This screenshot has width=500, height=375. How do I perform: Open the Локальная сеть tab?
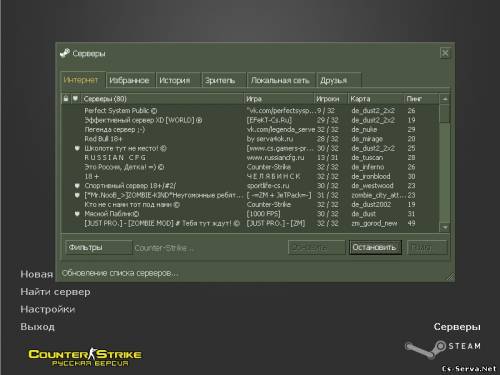[280, 80]
